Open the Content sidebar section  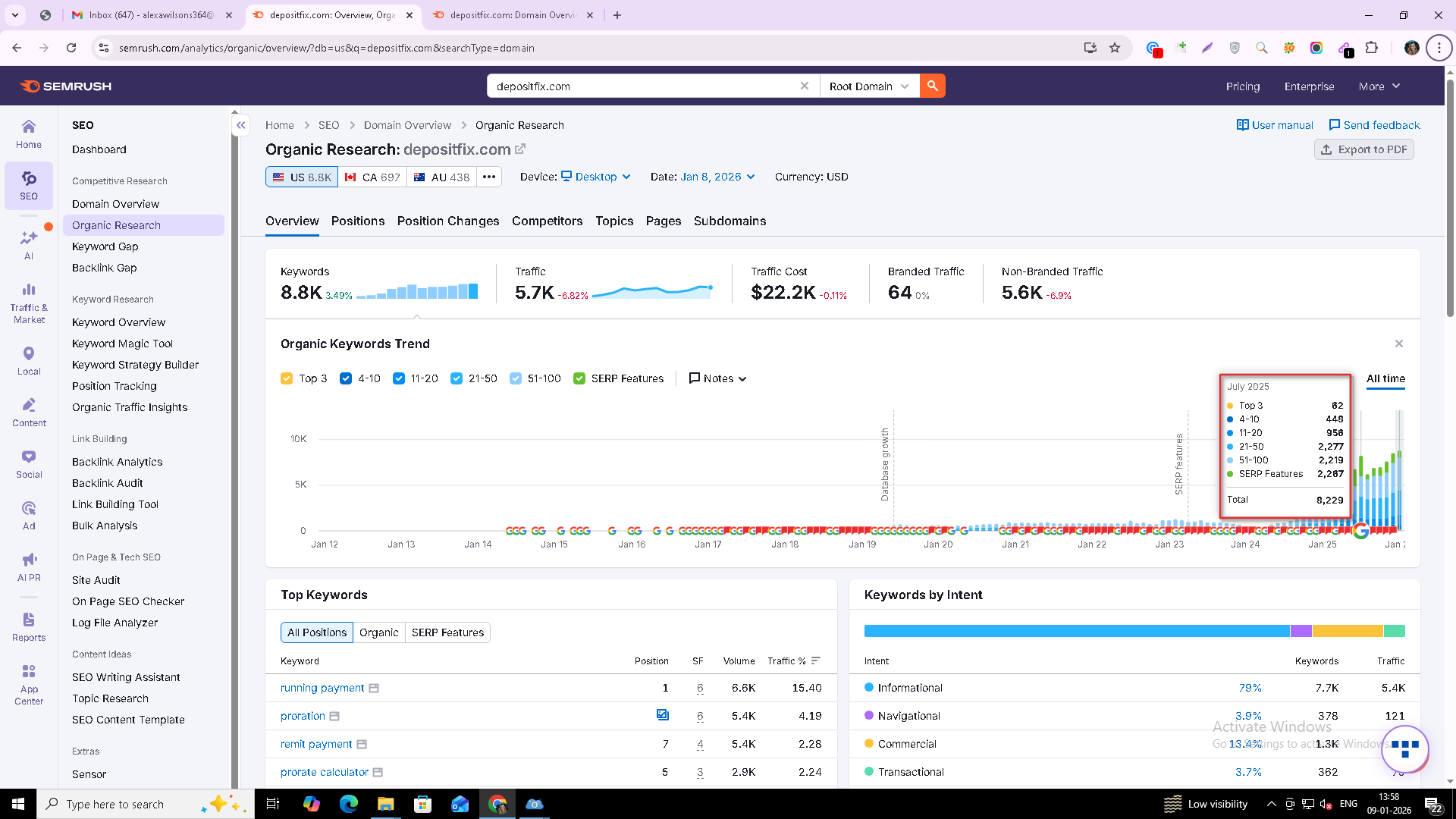pyautogui.click(x=29, y=412)
